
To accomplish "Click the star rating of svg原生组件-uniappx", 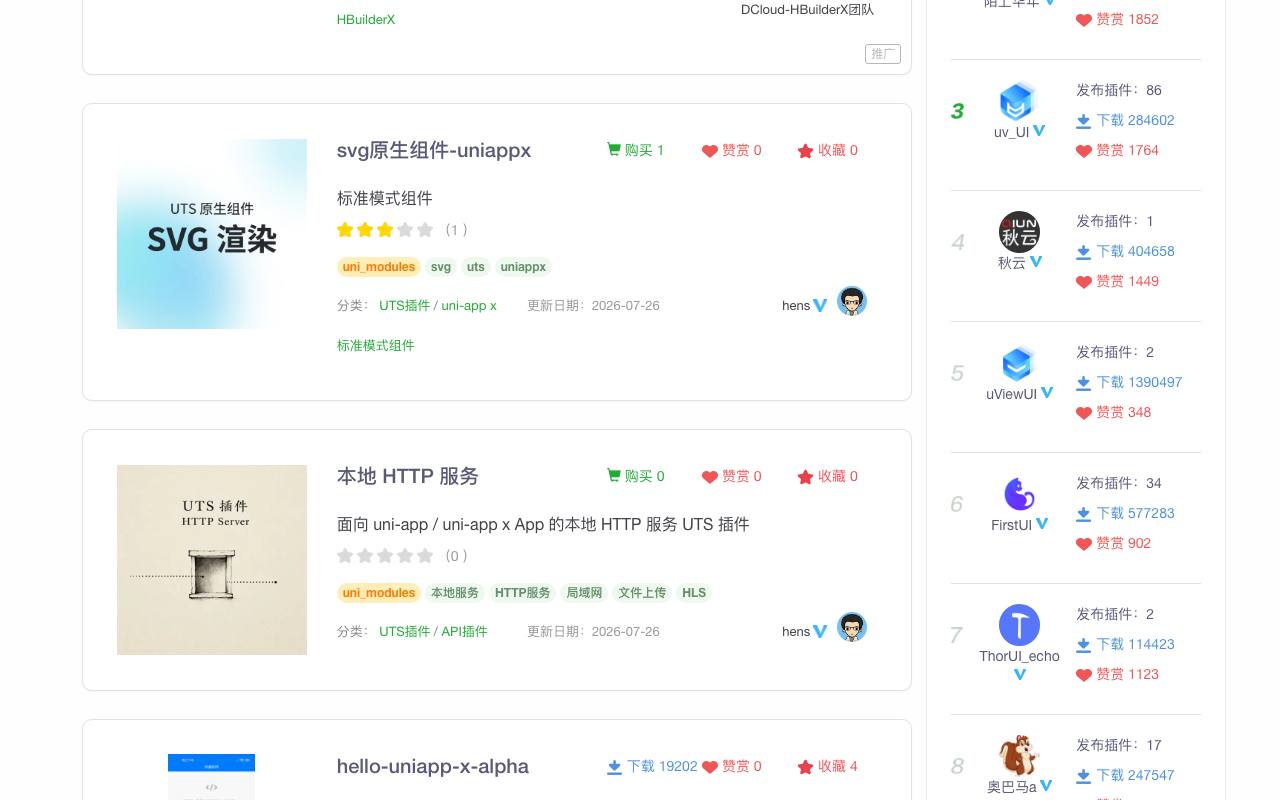I will pos(385,230).
